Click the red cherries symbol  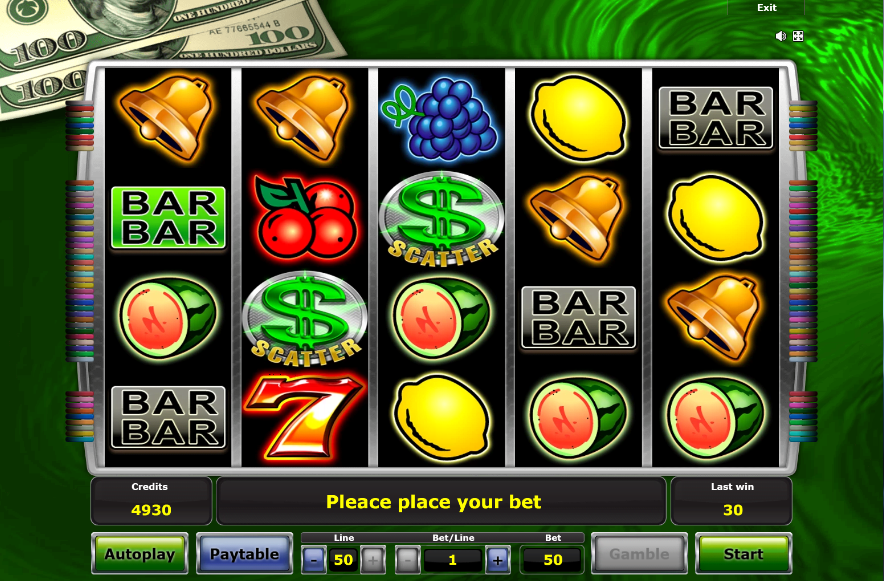click(305, 217)
